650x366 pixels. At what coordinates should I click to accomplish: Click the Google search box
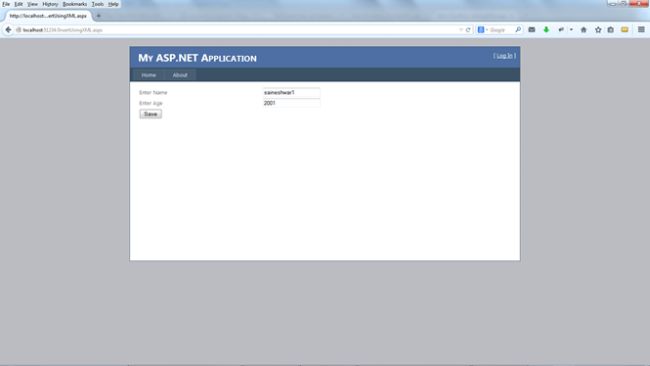[501, 30]
